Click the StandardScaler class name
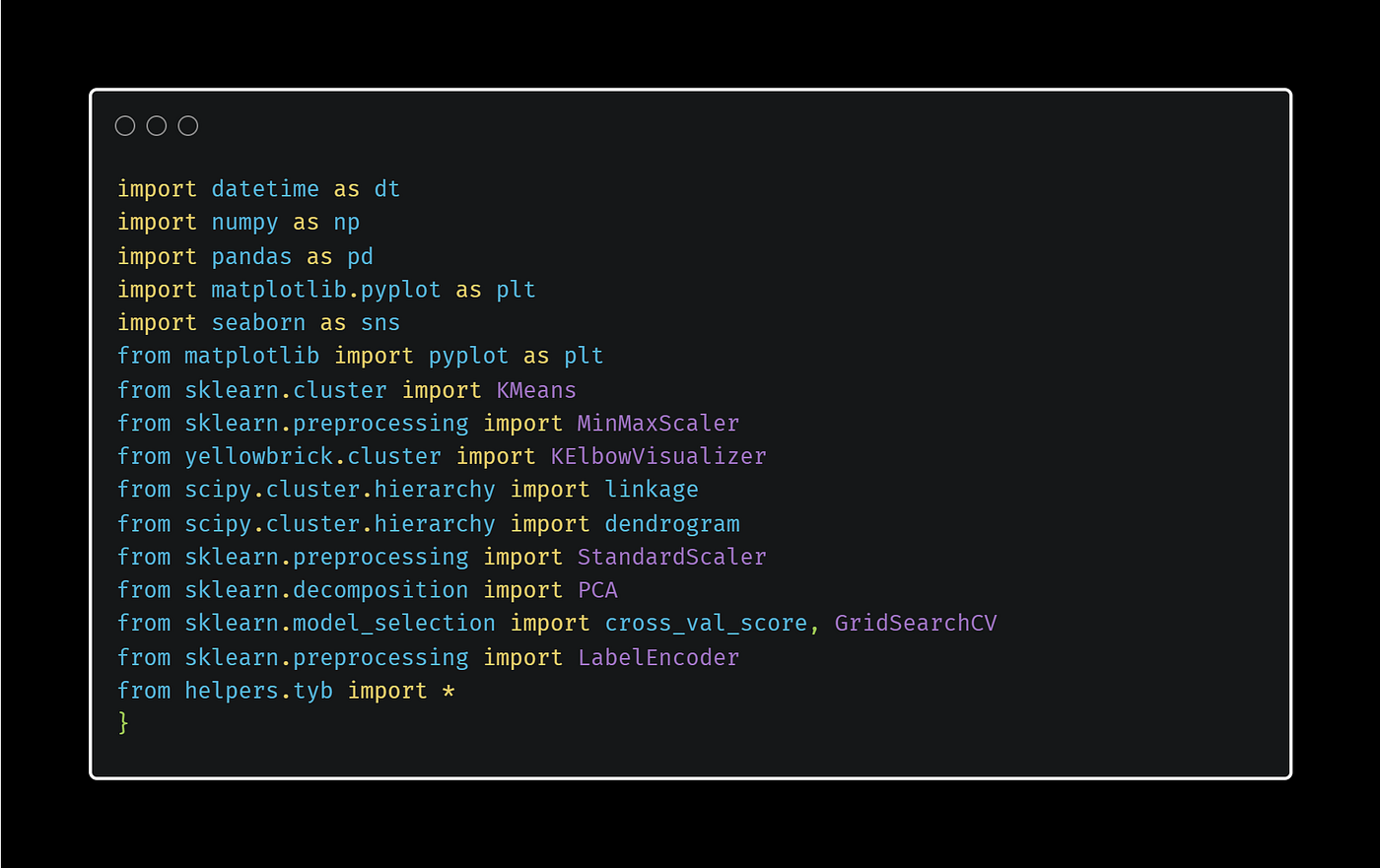 pyautogui.click(x=672, y=558)
